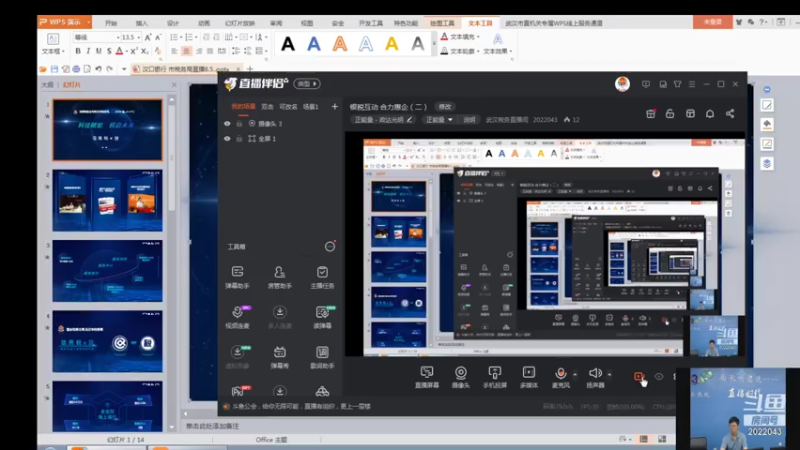
Task: Add new scene with plus icon
Action: [335, 107]
